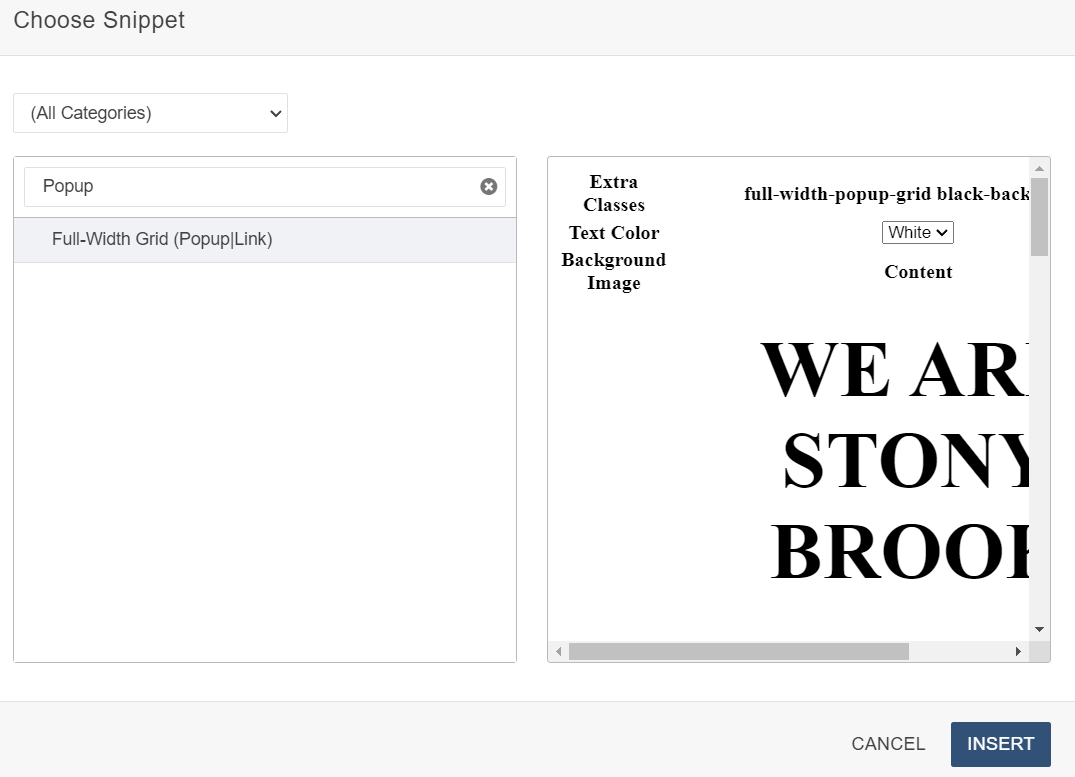
Task: Click the up arrow on preview scrollbar
Action: pos(1039,166)
